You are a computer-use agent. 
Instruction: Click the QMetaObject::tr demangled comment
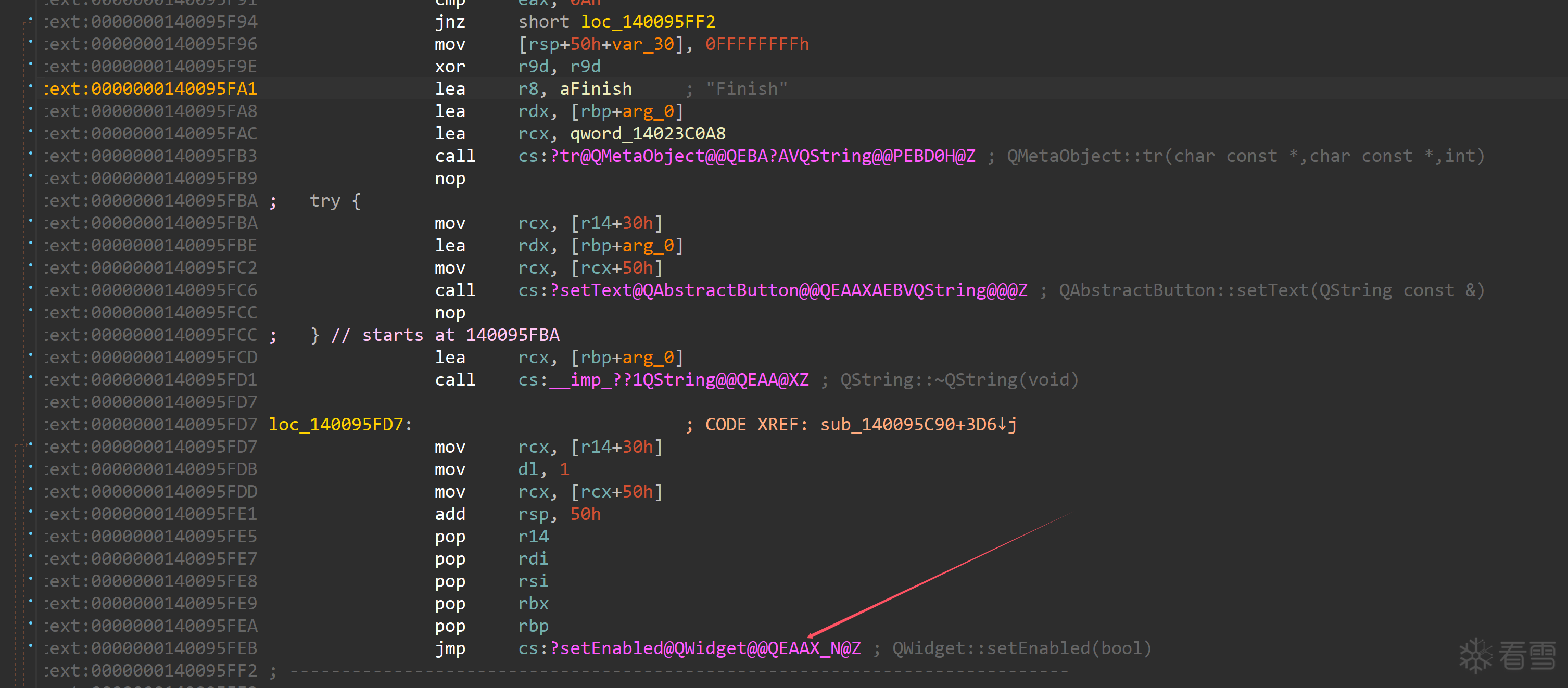point(1246,156)
